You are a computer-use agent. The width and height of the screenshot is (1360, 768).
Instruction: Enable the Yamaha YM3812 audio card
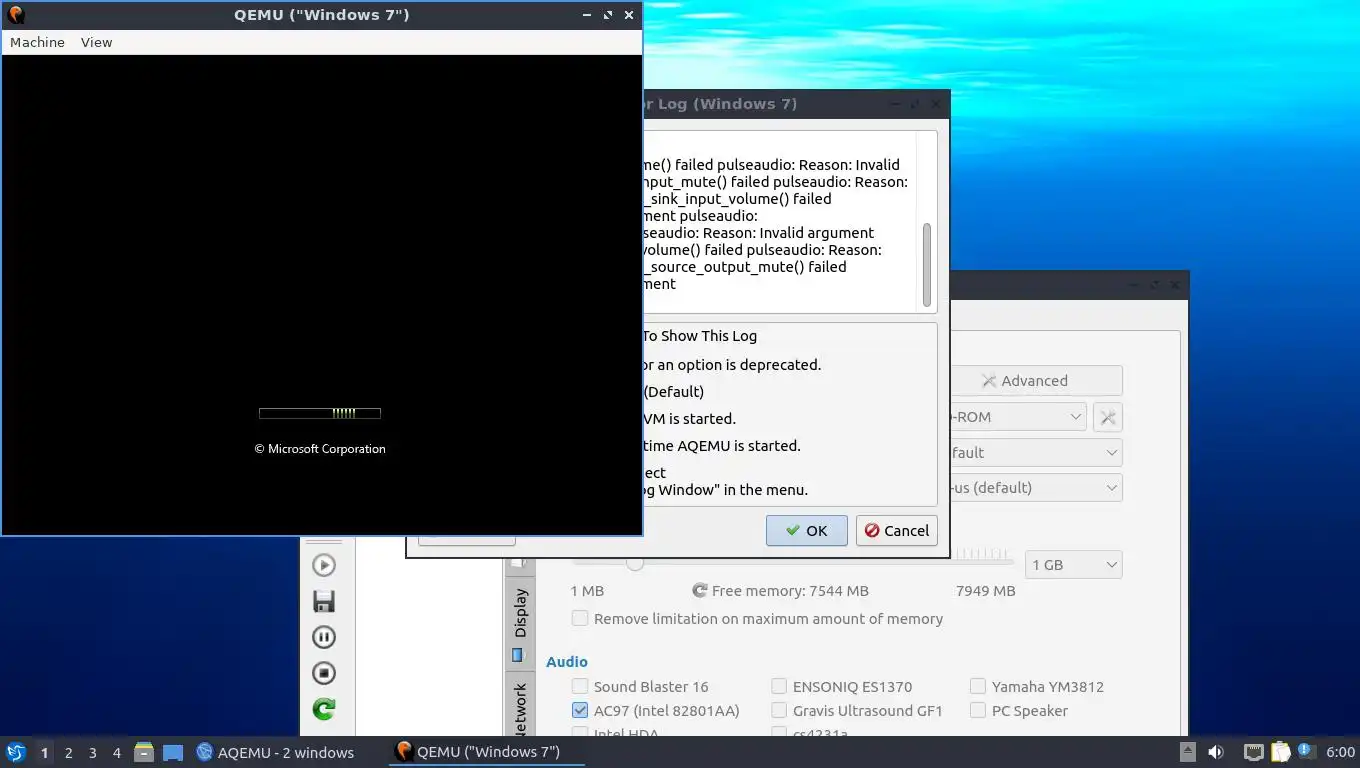(x=978, y=687)
